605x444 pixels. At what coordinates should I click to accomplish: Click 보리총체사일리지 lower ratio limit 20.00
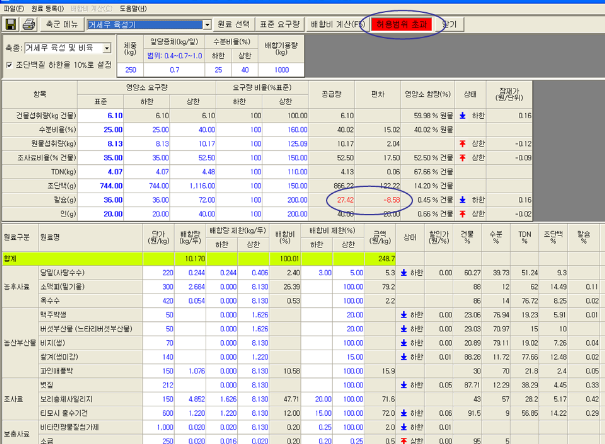pyautogui.click(x=316, y=399)
